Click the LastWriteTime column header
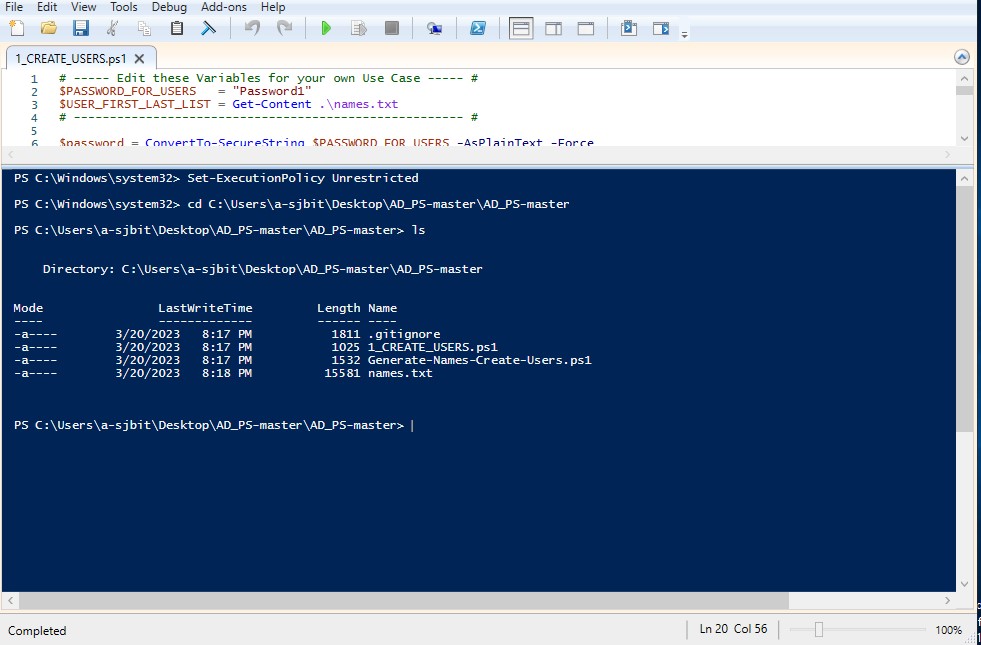 pyautogui.click(x=205, y=308)
